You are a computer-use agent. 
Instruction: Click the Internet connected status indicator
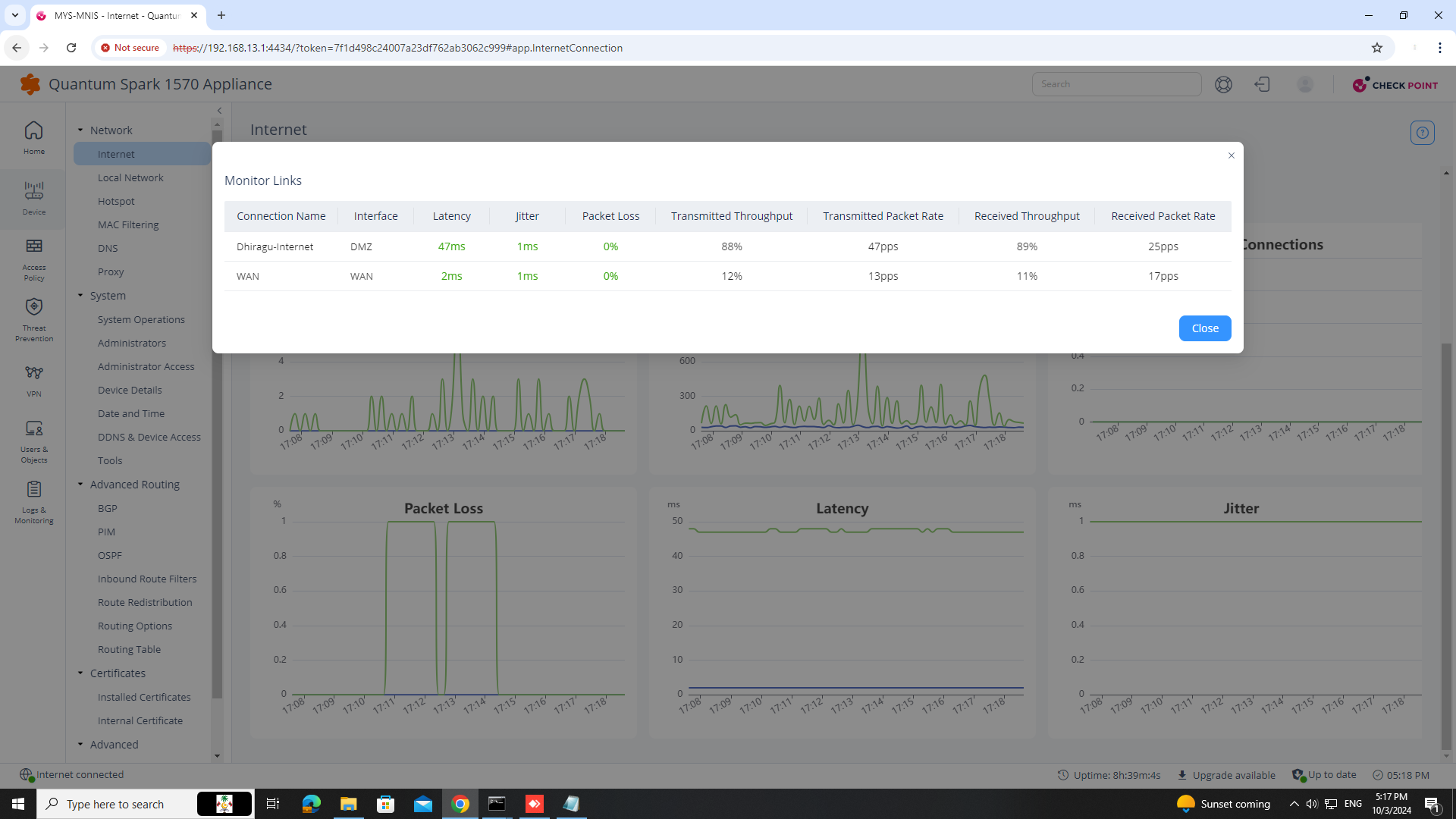[71, 774]
